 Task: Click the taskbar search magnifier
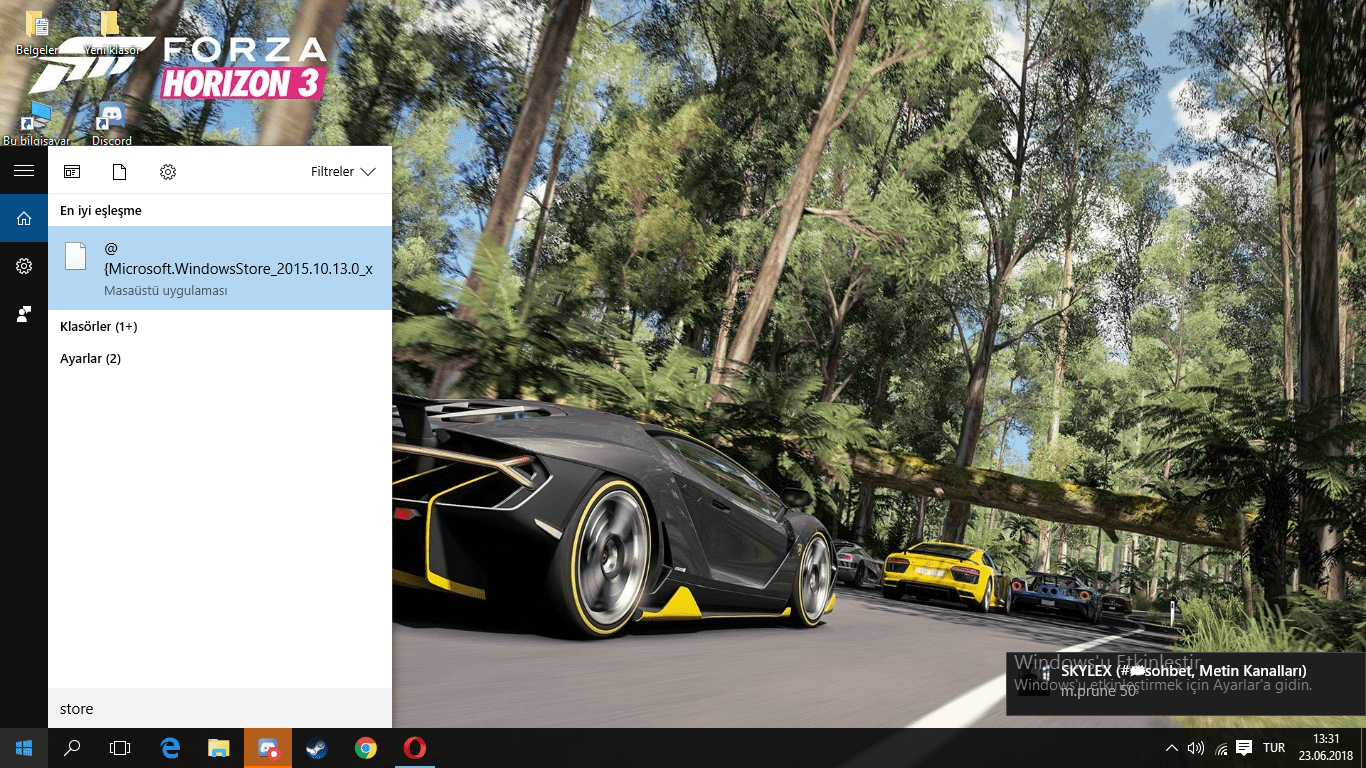pos(72,748)
